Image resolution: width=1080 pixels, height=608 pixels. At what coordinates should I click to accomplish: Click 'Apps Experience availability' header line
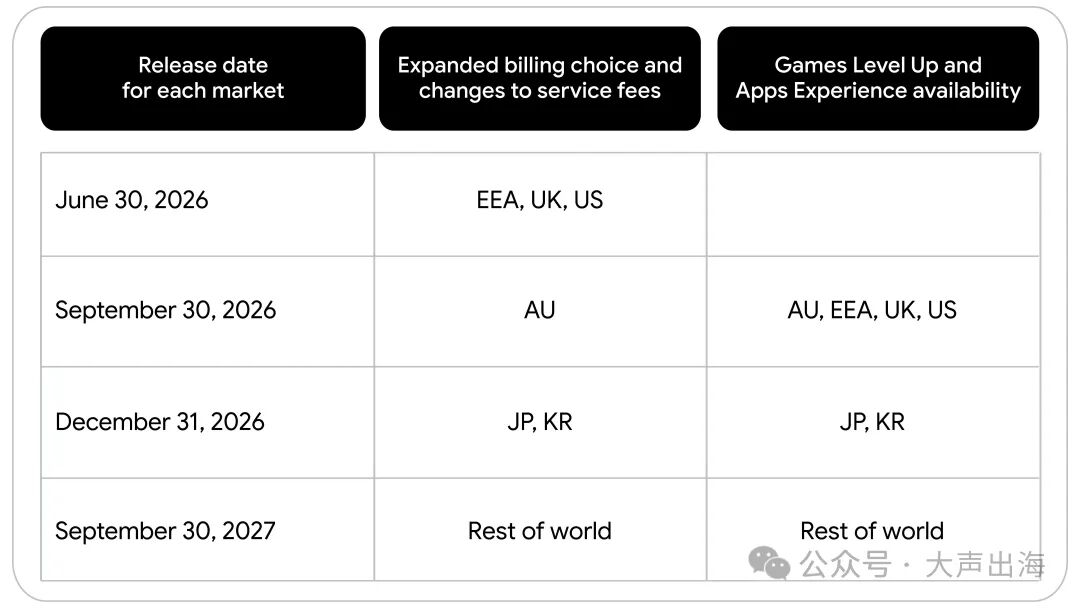(x=878, y=91)
